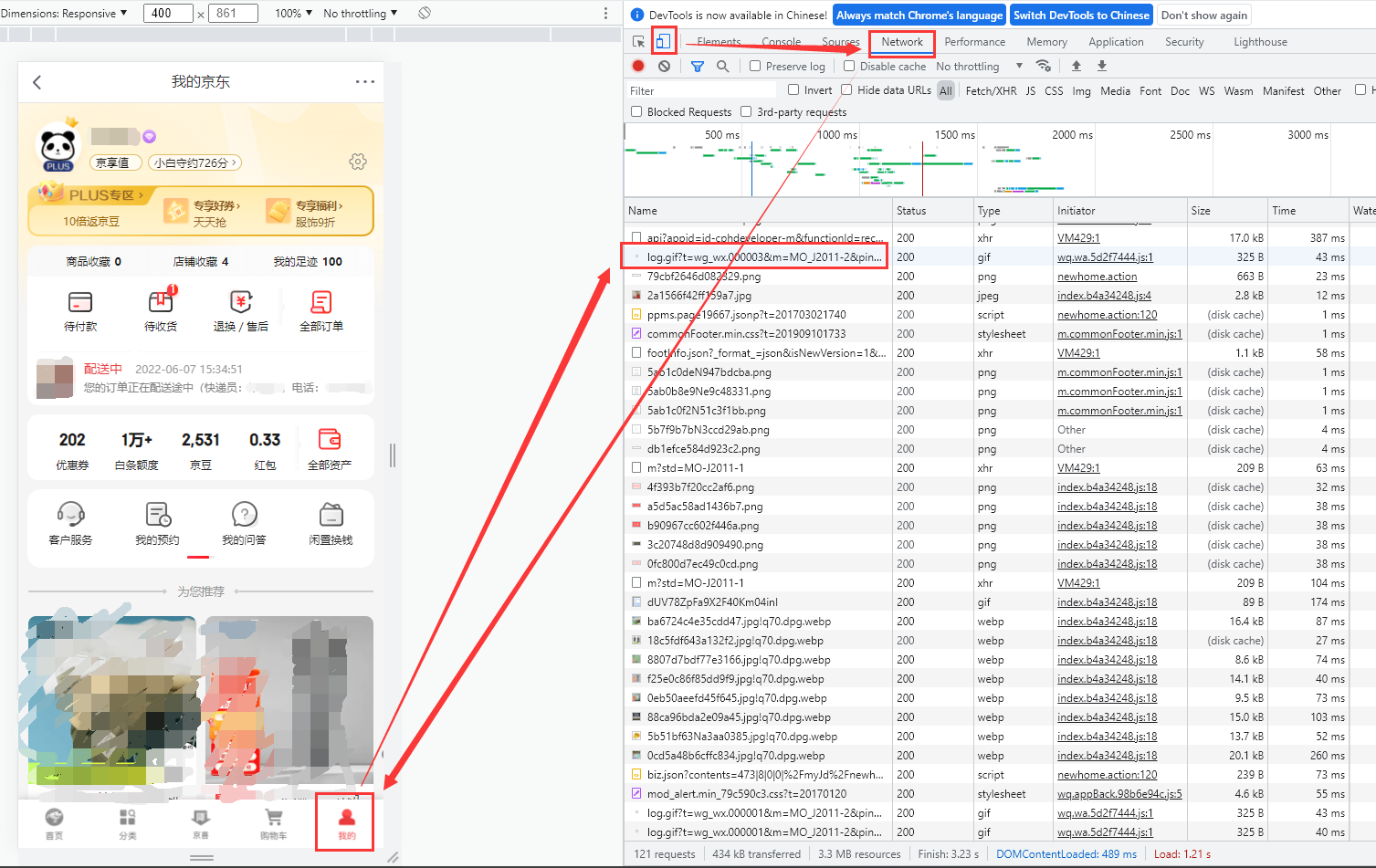1376x868 pixels.
Task: Enable the Disable cache checkbox
Action: point(849,66)
